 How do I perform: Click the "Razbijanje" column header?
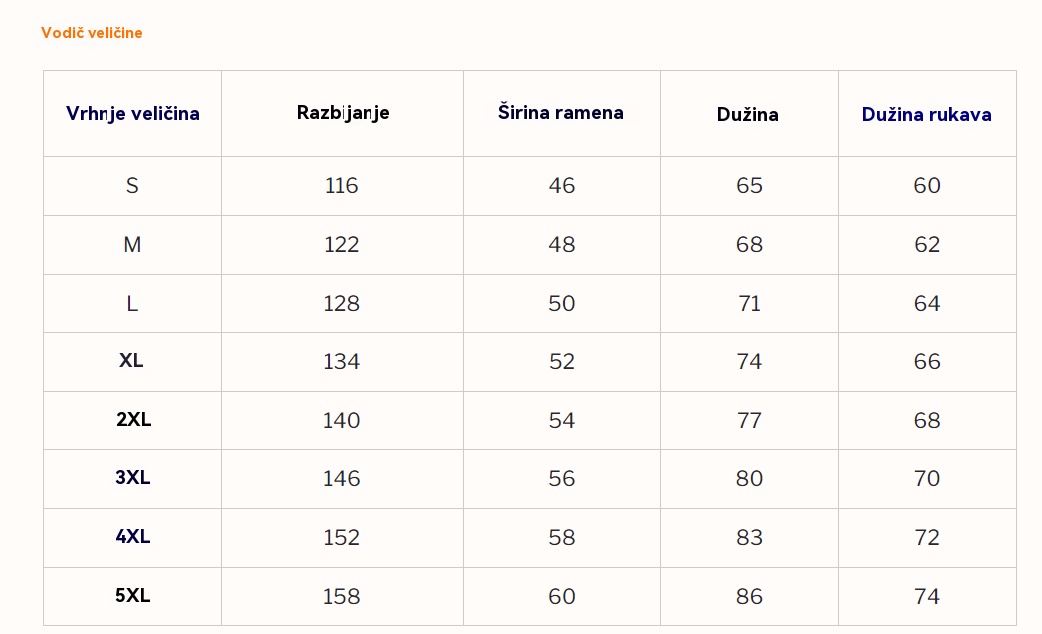[x=343, y=113]
